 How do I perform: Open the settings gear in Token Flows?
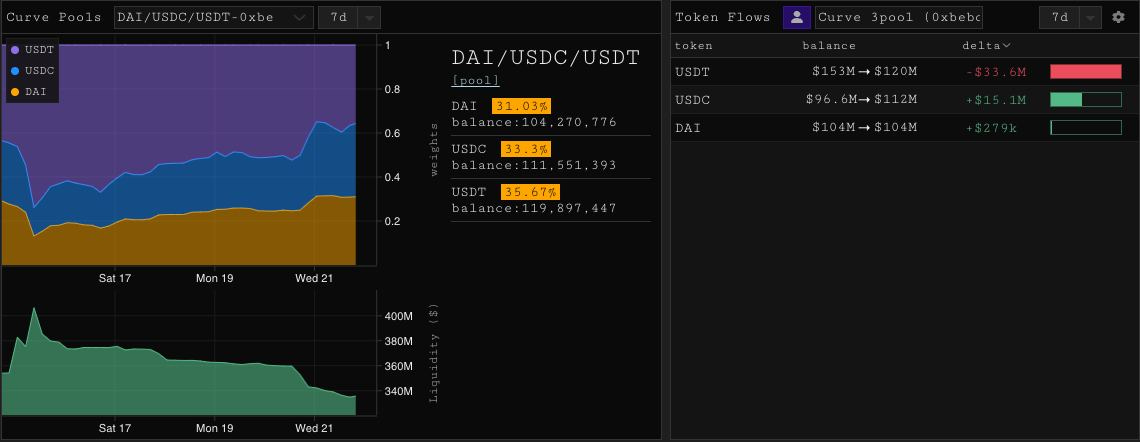coord(1118,17)
